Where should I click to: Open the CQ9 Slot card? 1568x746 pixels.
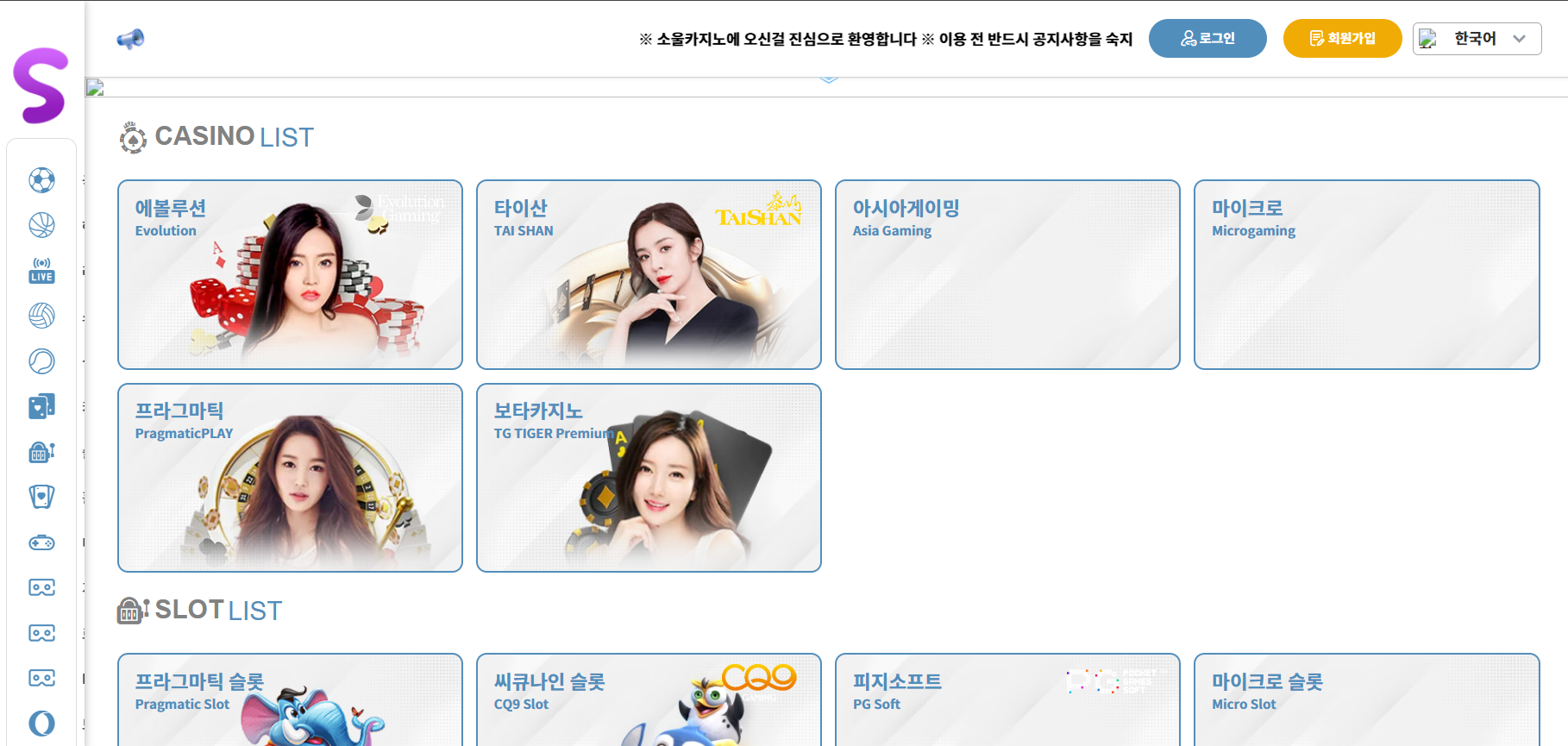[649, 699]
